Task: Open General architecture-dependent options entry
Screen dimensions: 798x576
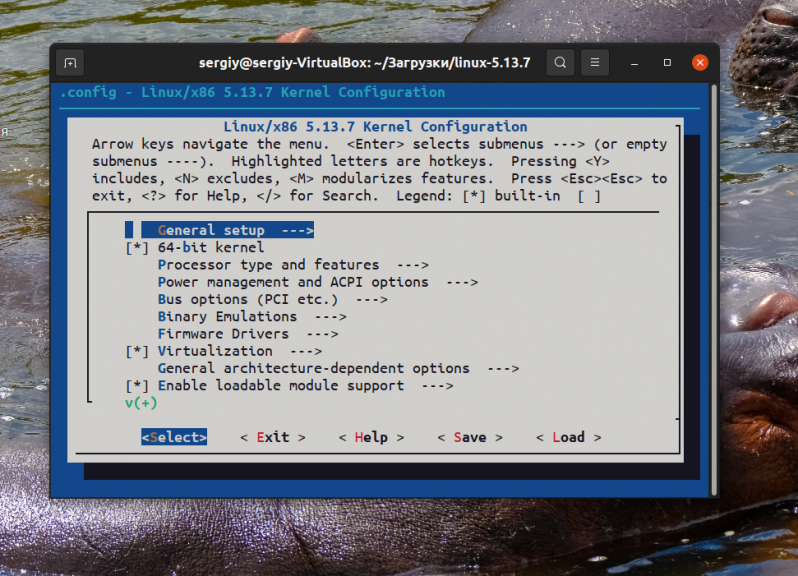Action: [x=338, y=369]
